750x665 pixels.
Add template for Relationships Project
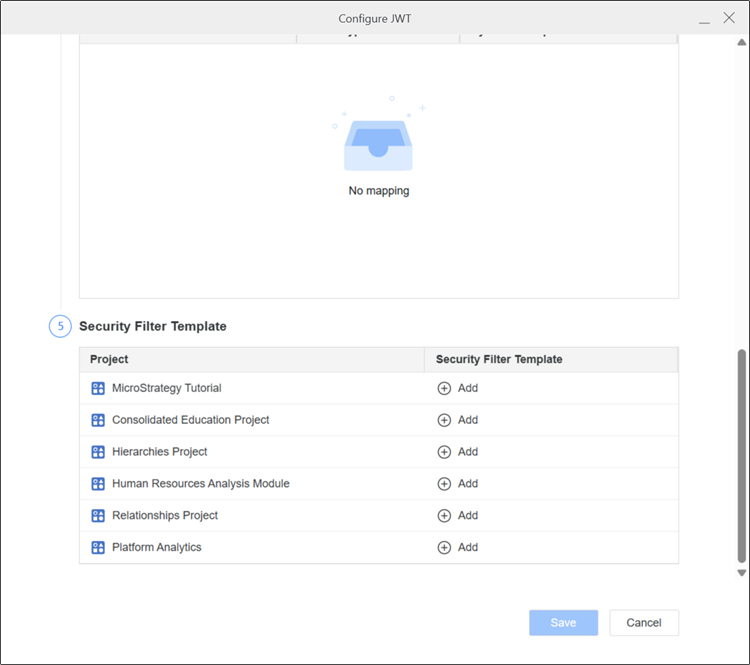(x=458, y=516)
